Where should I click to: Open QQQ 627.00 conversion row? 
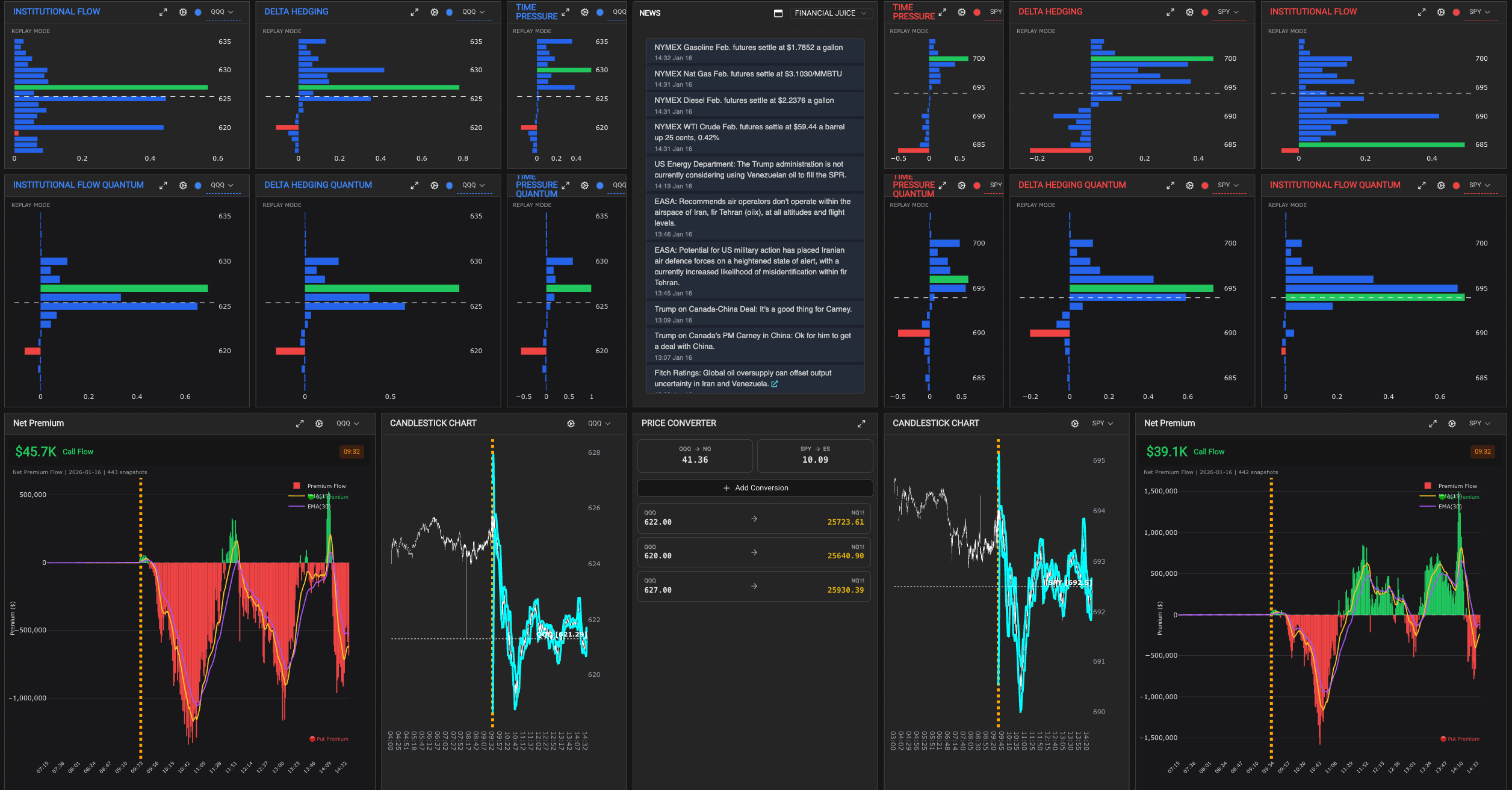point(754,586)
